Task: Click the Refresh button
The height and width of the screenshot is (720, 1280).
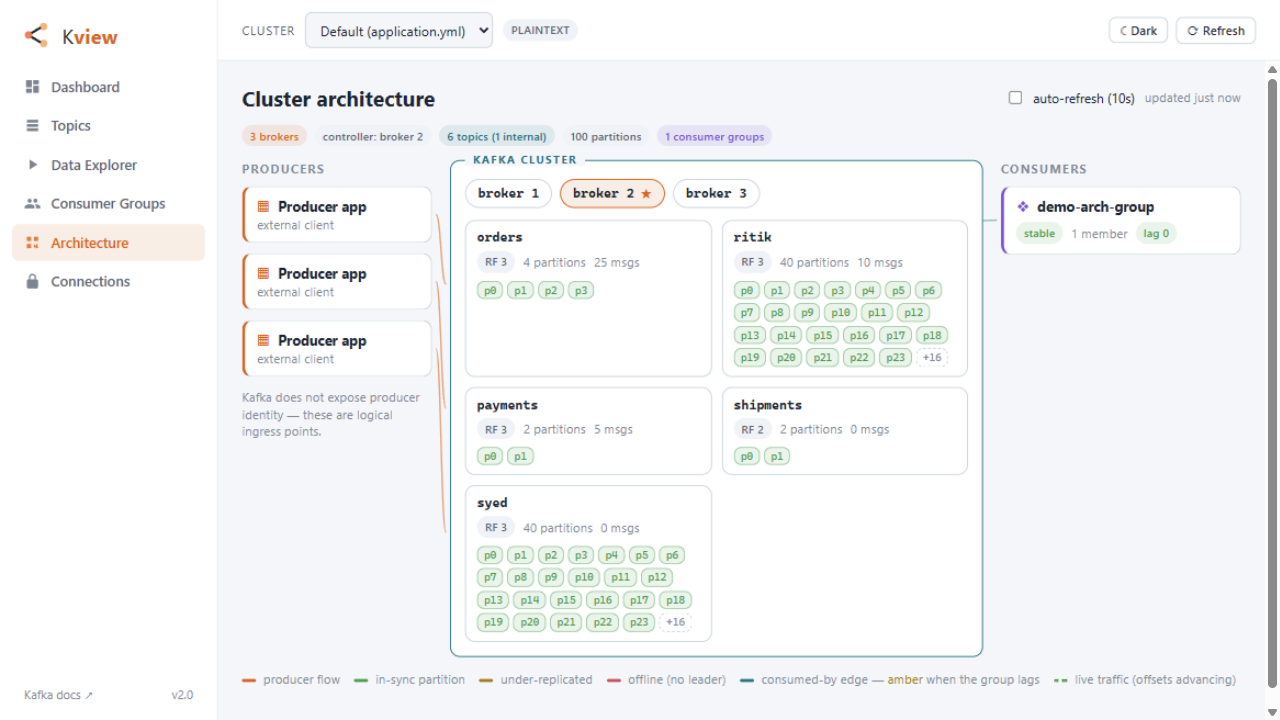Action: pyautogui.click(x=1216, y=31)
